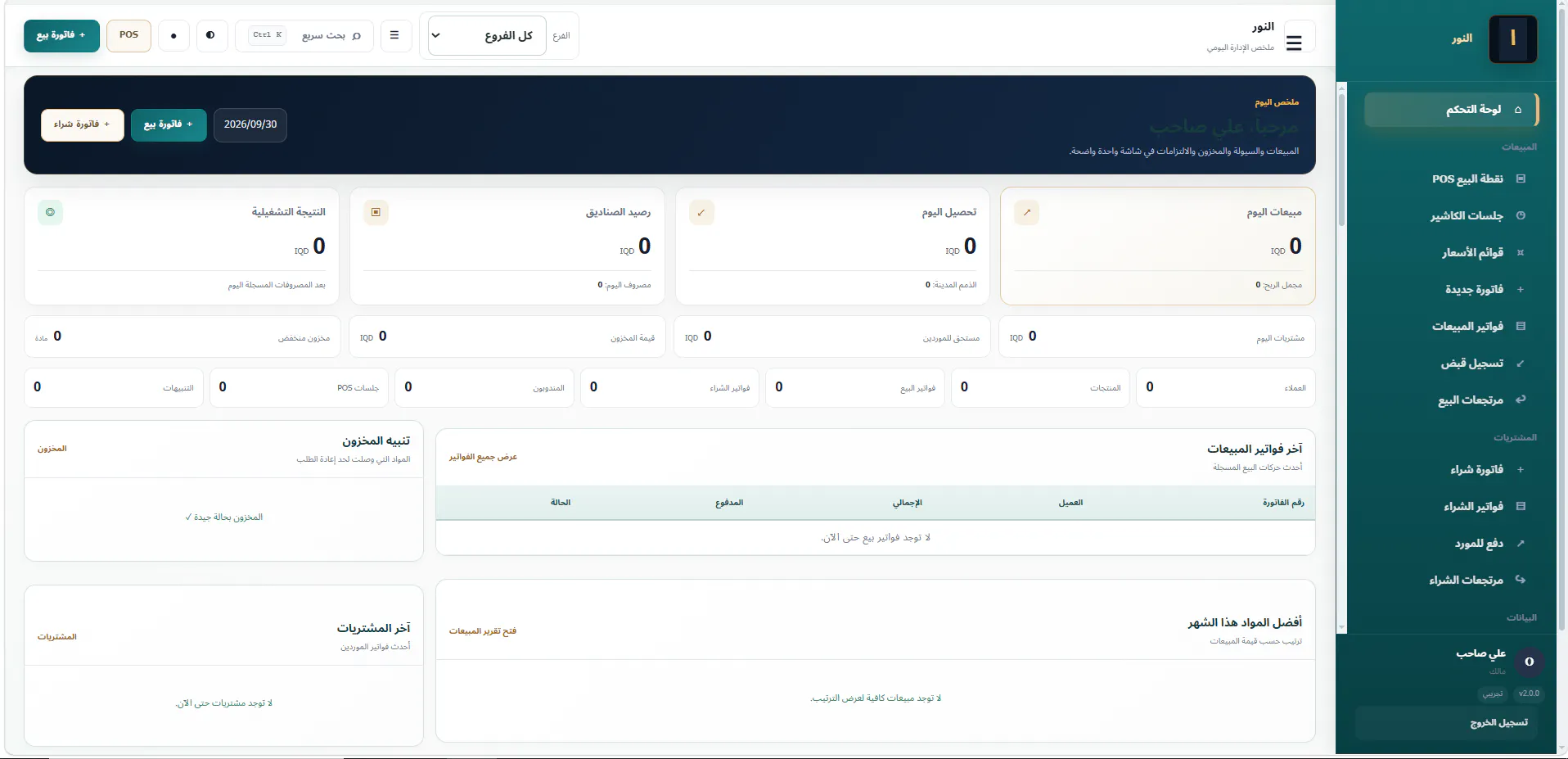Click تسجيل الخروج logout button
The width and height of the screenshot is (1568, 759).
pos(1446,723)
